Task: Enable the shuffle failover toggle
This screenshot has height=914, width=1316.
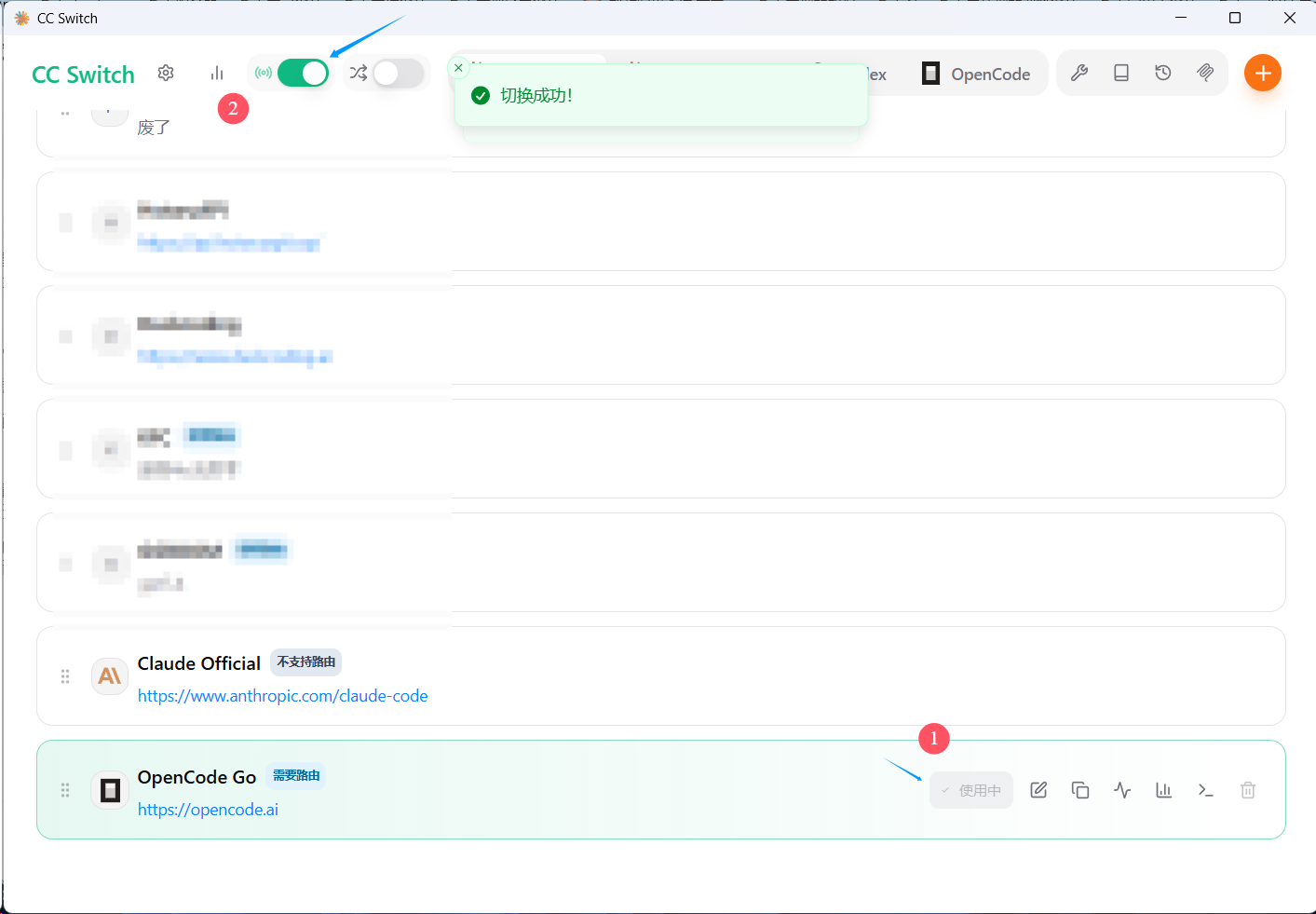Action: point(399,73)
